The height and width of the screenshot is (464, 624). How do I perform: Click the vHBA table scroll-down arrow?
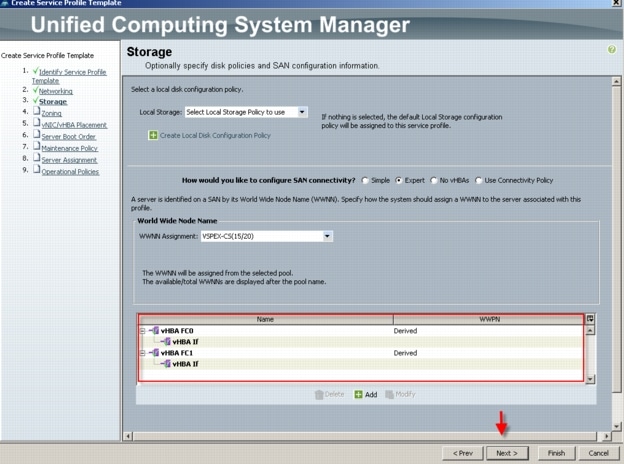(590, 379)
